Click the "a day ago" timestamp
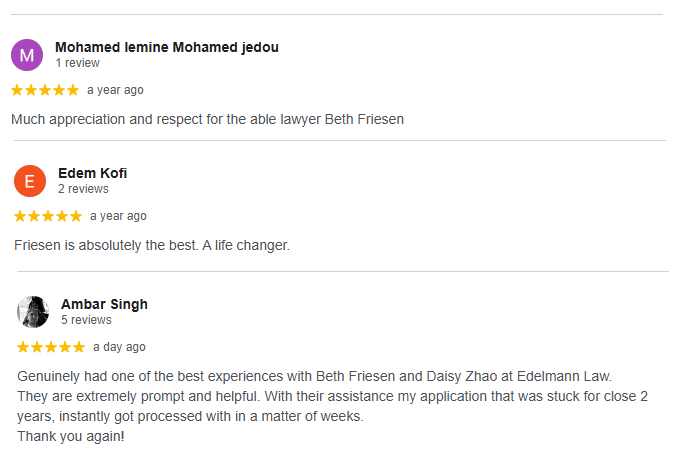This screenshot has height=462, width=698. pos(119,347)
